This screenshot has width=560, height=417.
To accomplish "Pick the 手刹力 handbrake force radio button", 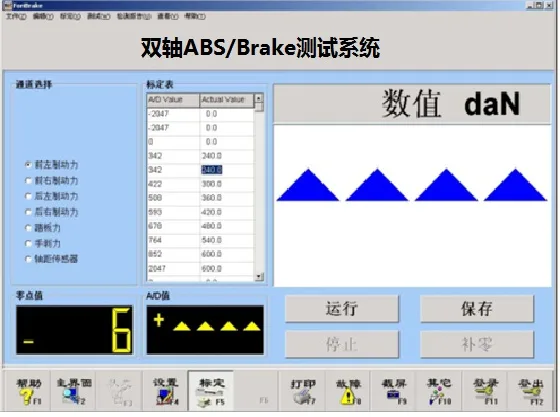I will point(28,243).
